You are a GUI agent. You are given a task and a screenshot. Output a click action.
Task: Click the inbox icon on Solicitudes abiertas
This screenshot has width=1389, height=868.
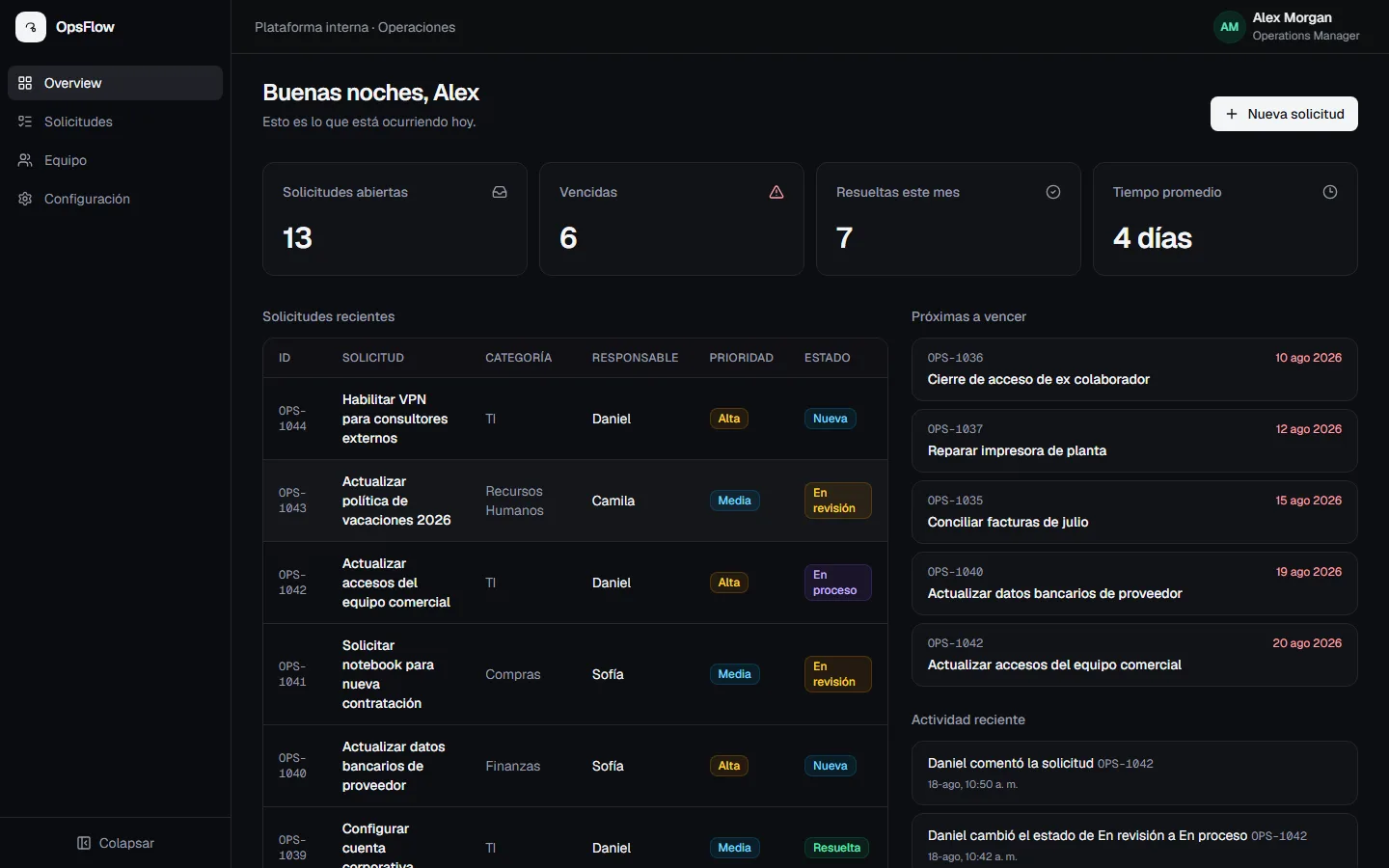500,192
